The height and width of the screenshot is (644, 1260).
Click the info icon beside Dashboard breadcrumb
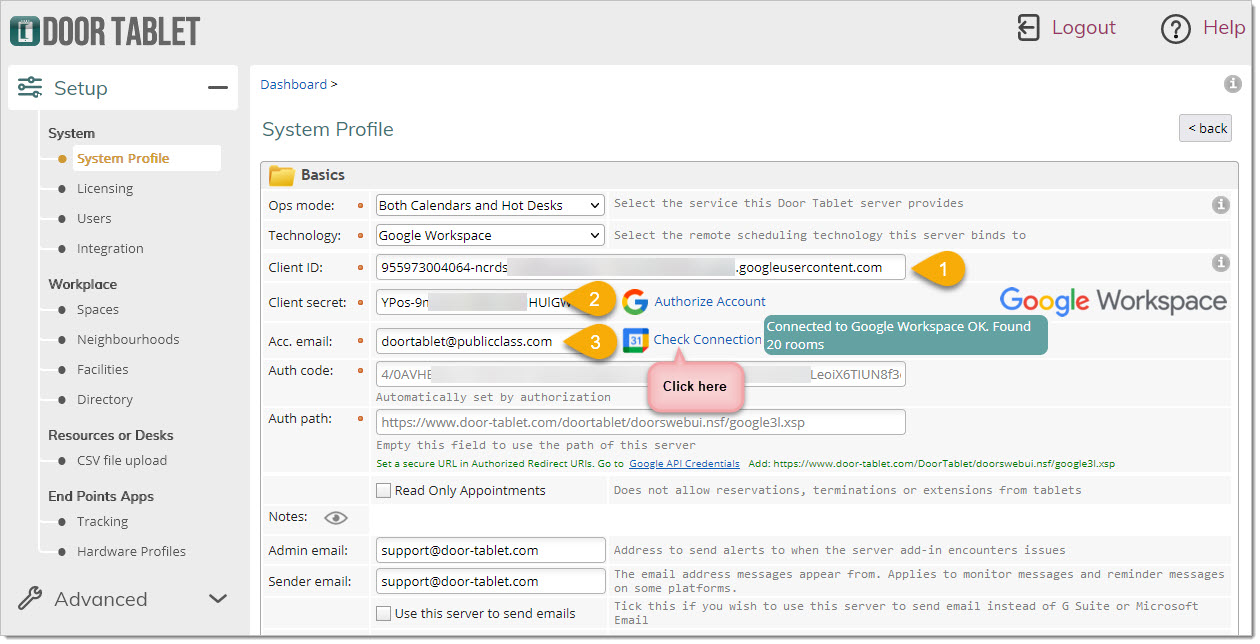click(x=1232, y=84)
